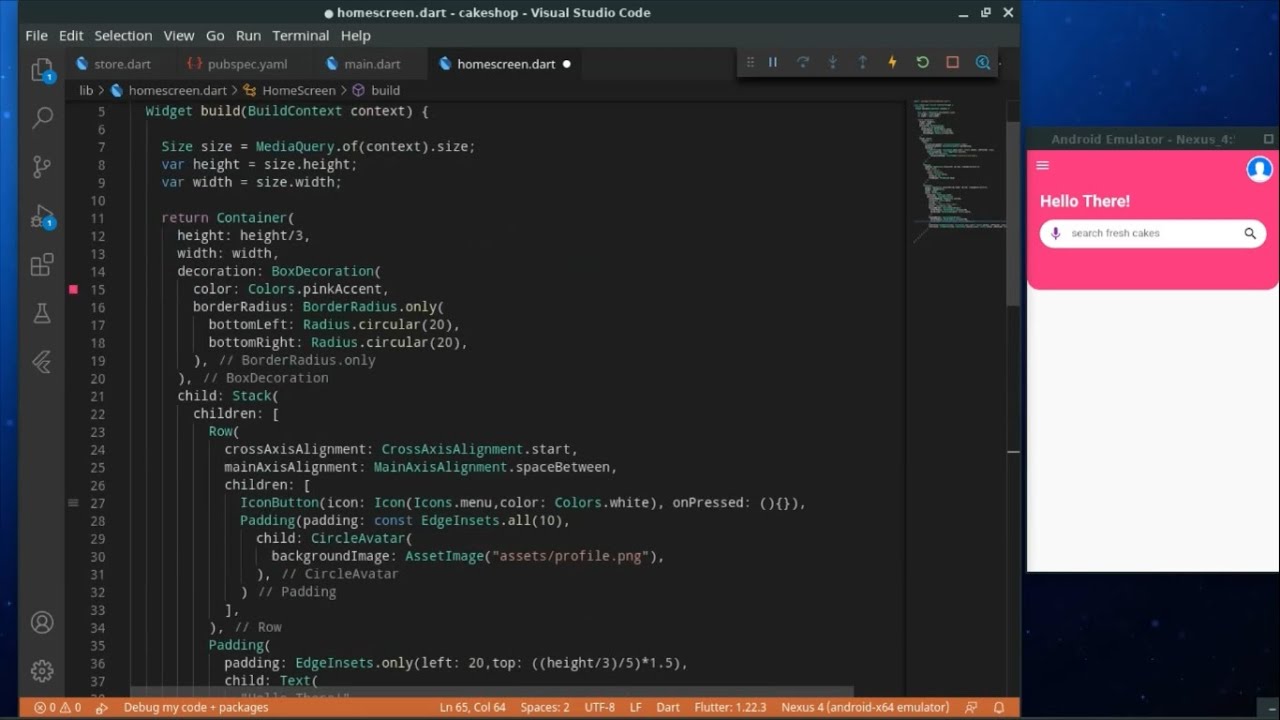Open notifications bell in status bar
The image size is (1280, 720).
[998, 707]
